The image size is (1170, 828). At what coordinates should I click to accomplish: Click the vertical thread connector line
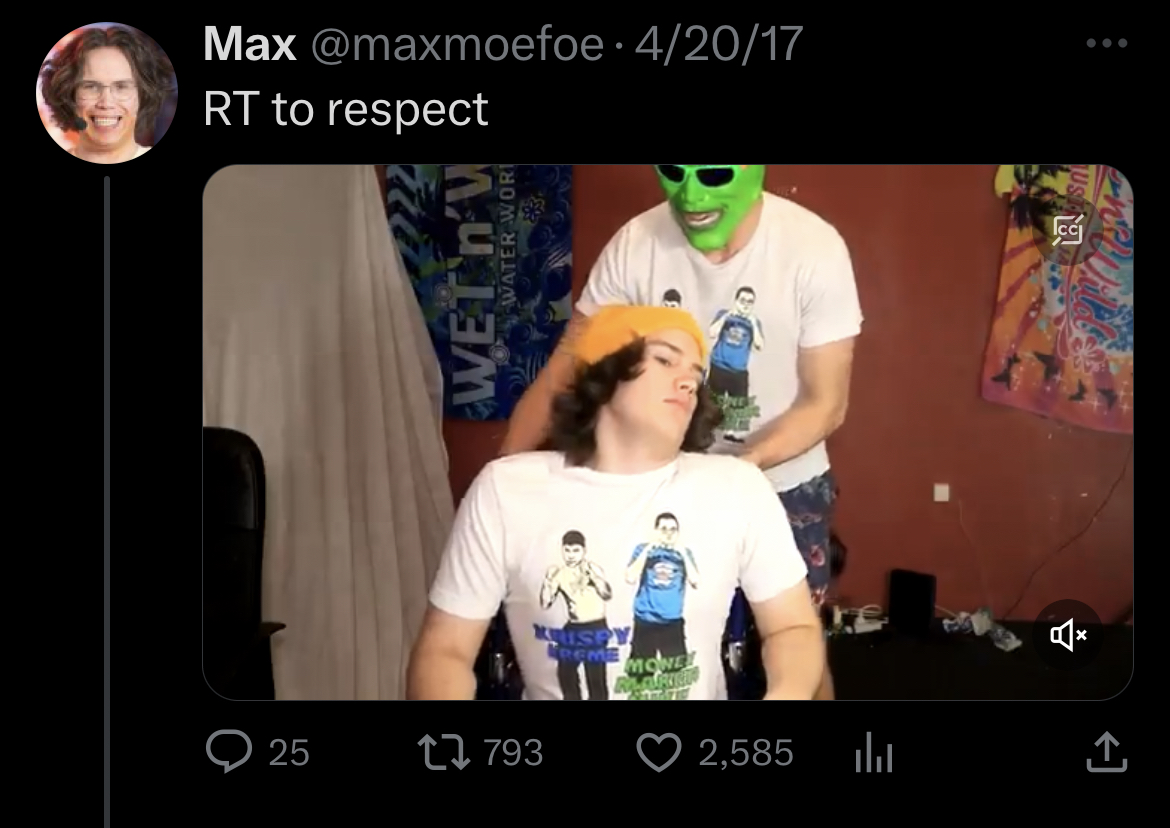107,502
